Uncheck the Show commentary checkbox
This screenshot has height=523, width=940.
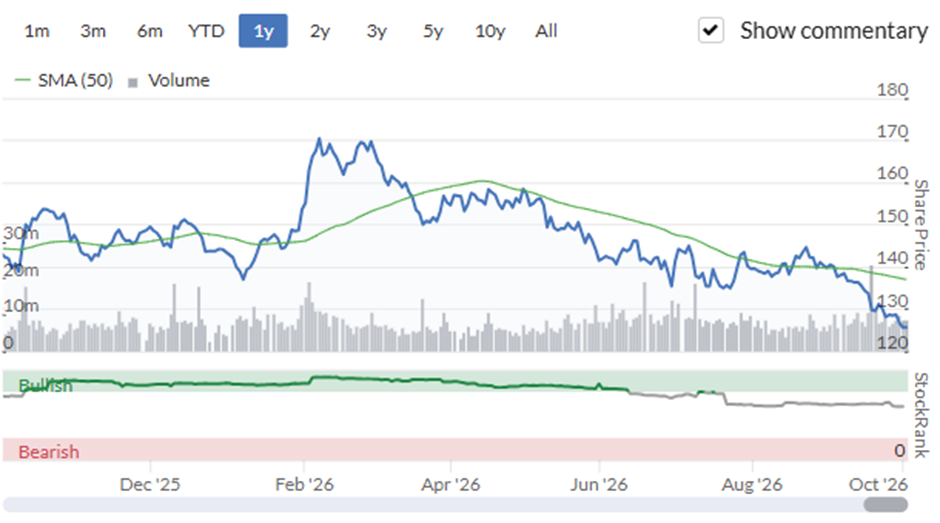point(711,30)
